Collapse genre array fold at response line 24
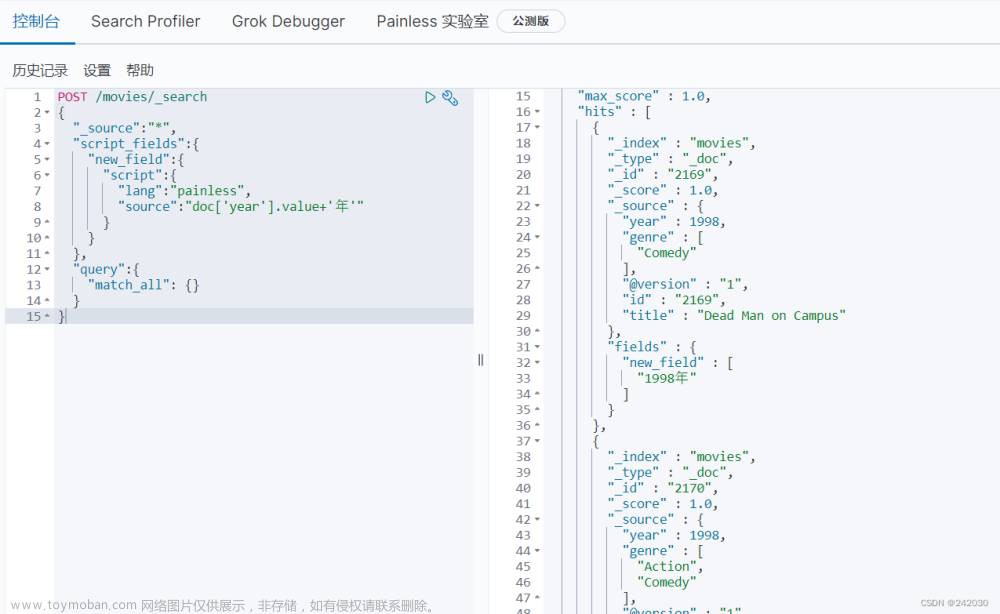Screen dimensions: 1000x614 [537, 237]
